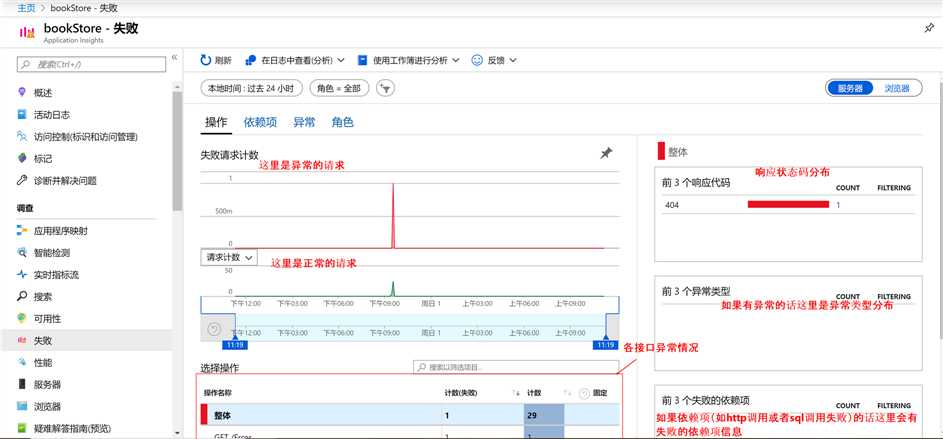Screen dimensions: 943x439
Task: Switch view to 服务器
Action: click(x=850, y=88)
